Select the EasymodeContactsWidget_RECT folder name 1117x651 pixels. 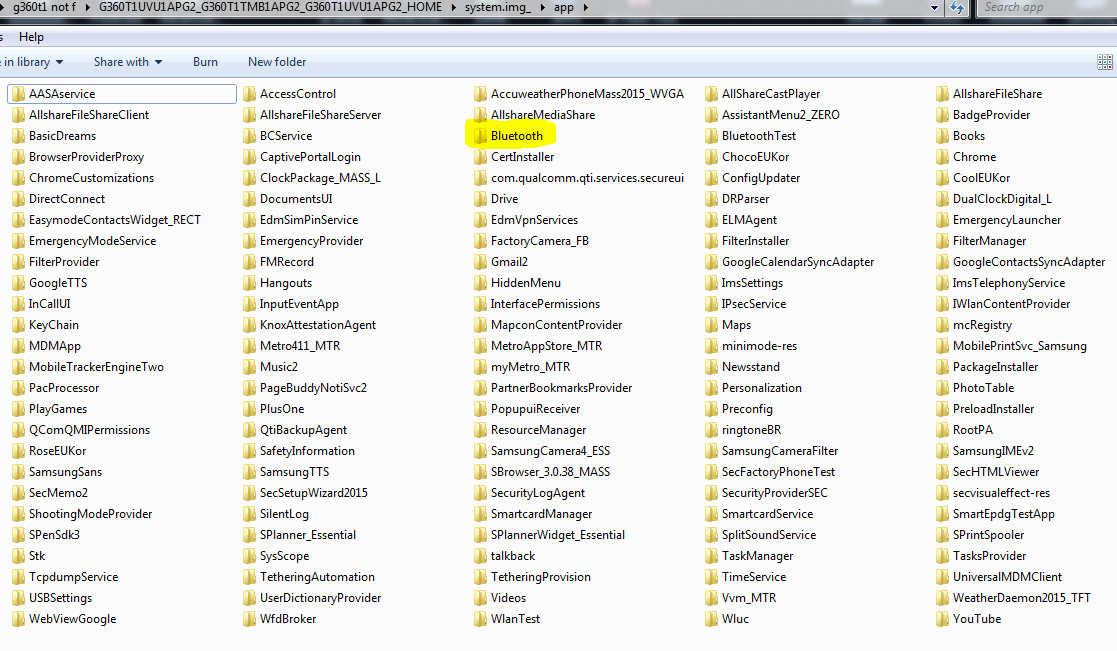115,220
